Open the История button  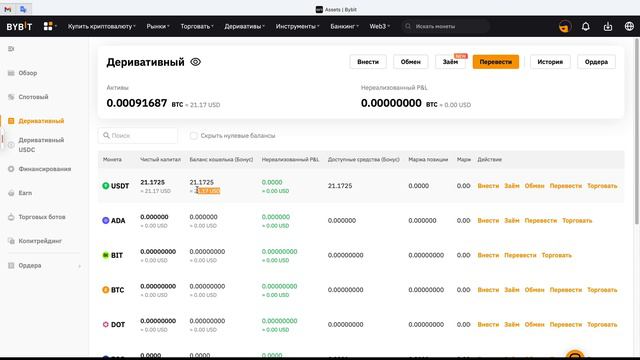coord(550,62)
